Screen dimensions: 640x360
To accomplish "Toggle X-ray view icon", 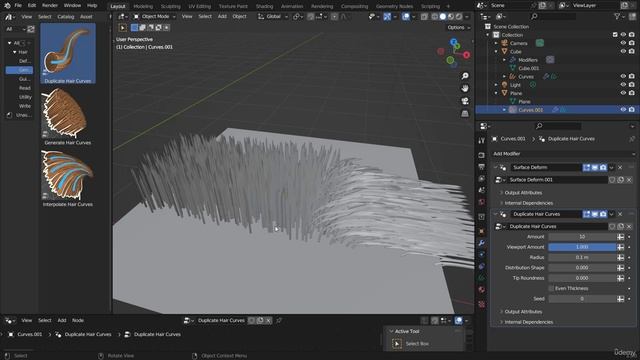I will 424,17.
